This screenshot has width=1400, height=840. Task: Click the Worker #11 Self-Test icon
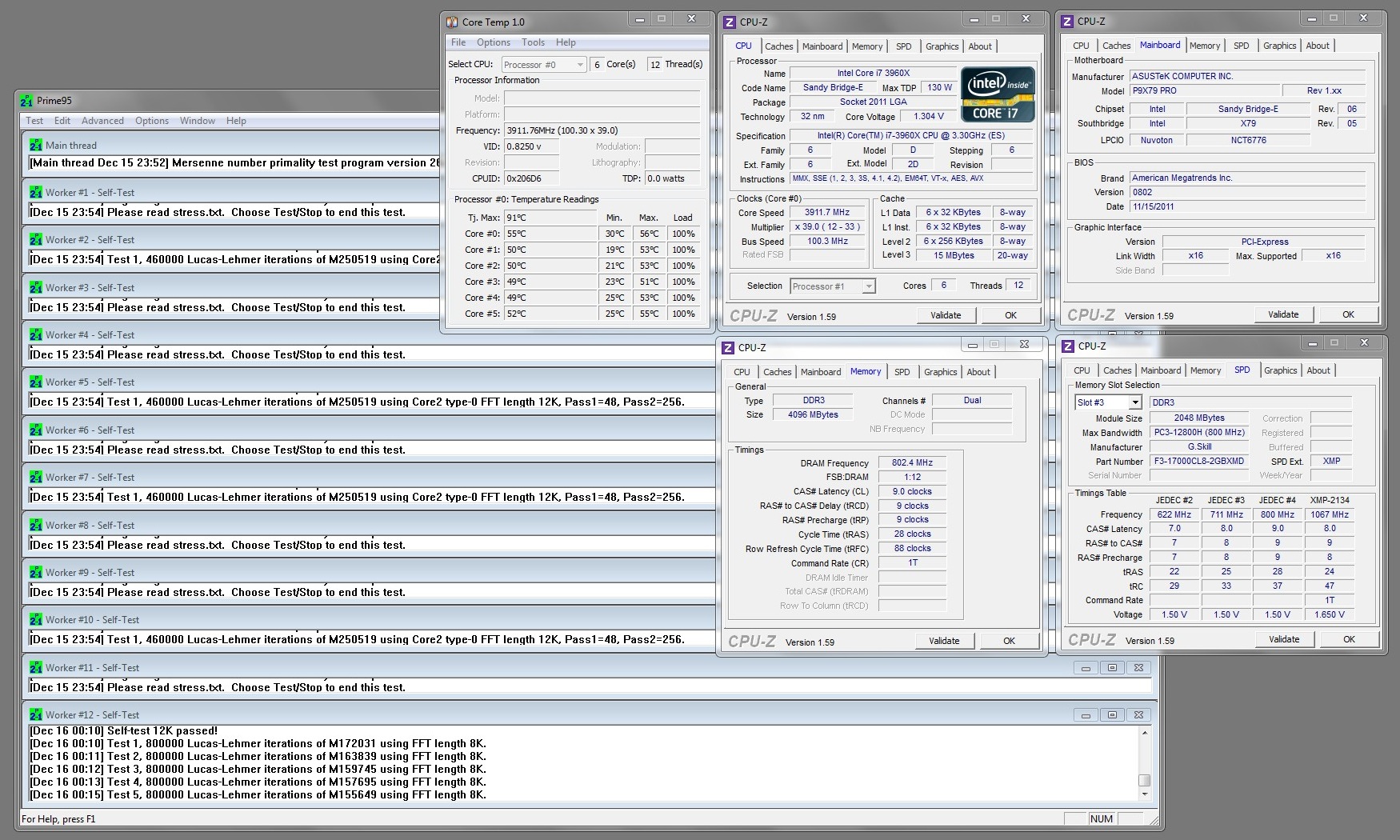35,667
